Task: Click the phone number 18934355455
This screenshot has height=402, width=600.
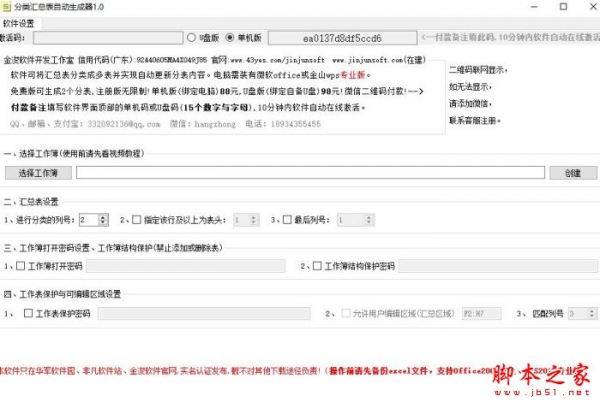Action: tap(296, 124)
